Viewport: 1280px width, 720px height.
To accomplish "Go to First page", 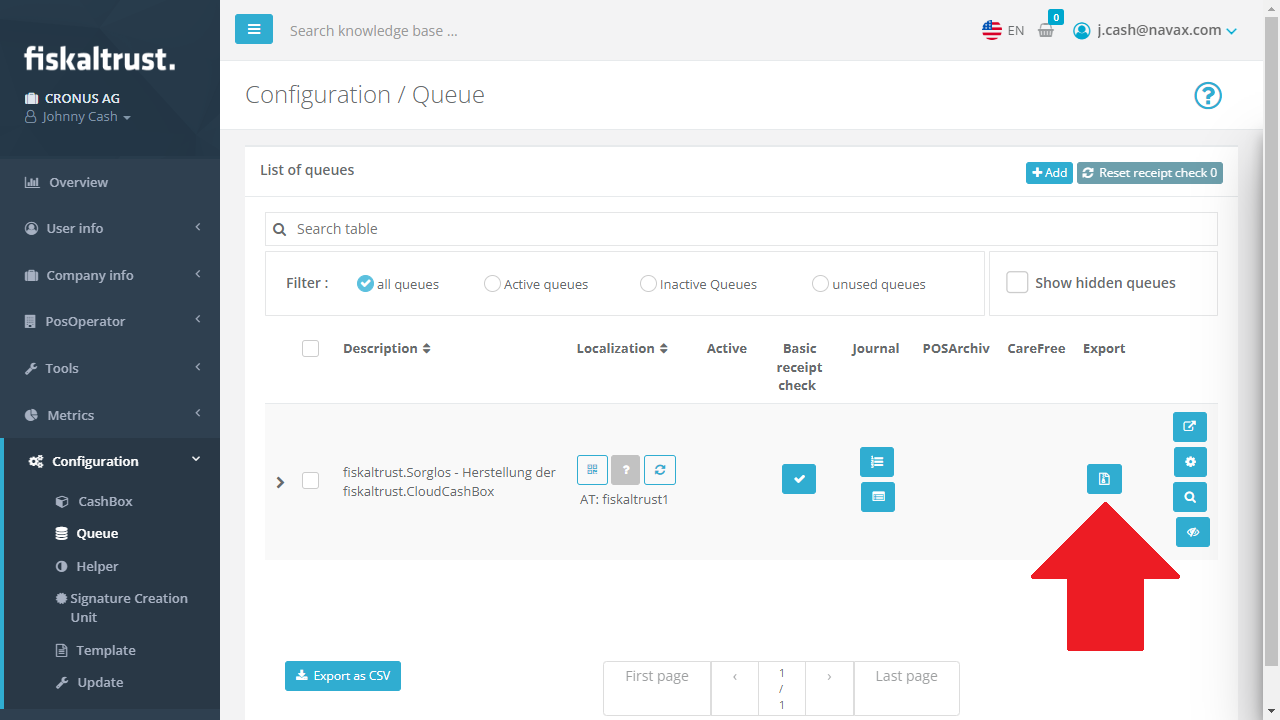I will point(657,688).
